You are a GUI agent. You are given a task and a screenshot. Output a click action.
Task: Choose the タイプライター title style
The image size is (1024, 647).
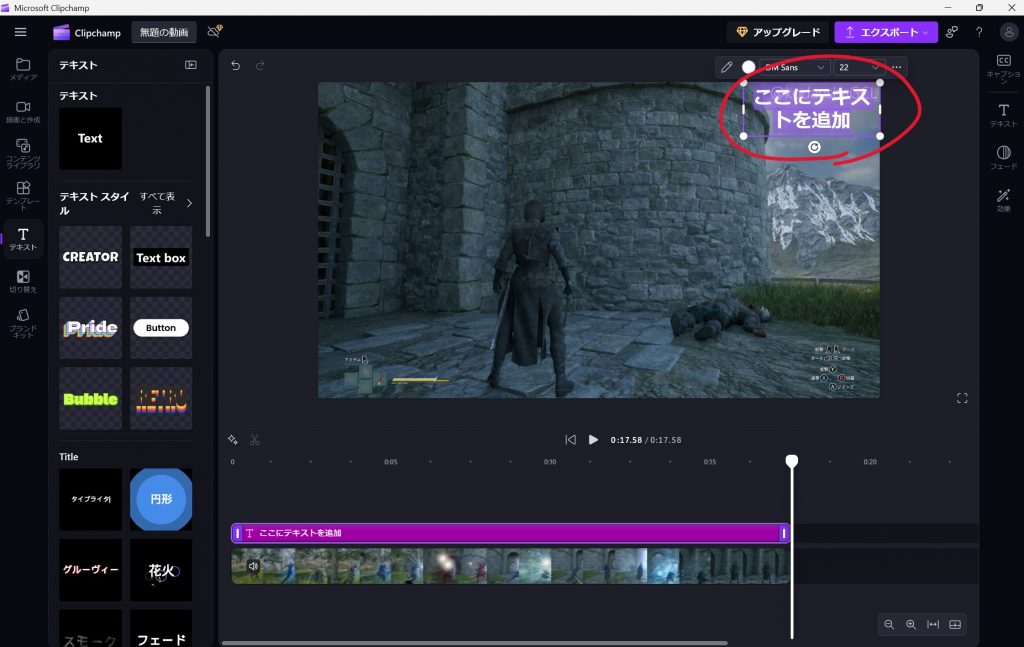pyautogui.click(x=90, y=499)
